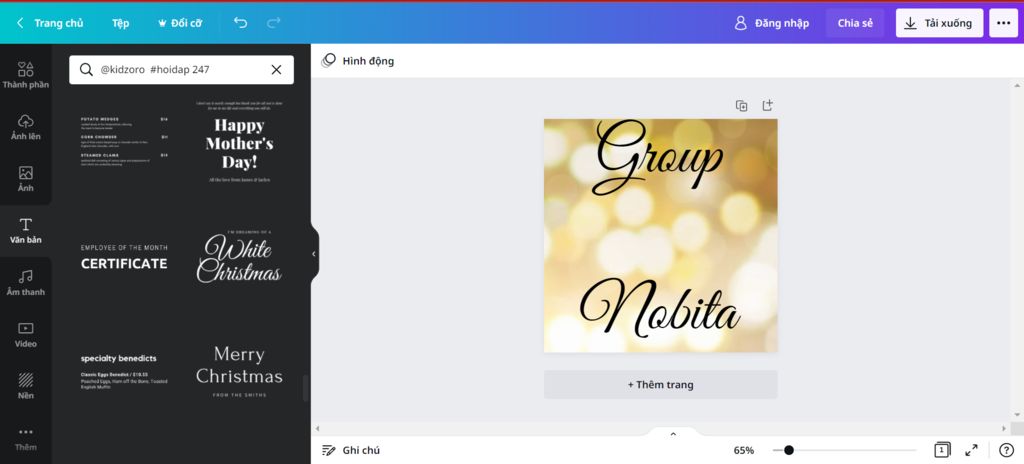Select the Potato Wedges menu text template
The width and height of the screenshot is (1024, 464).
124,141
